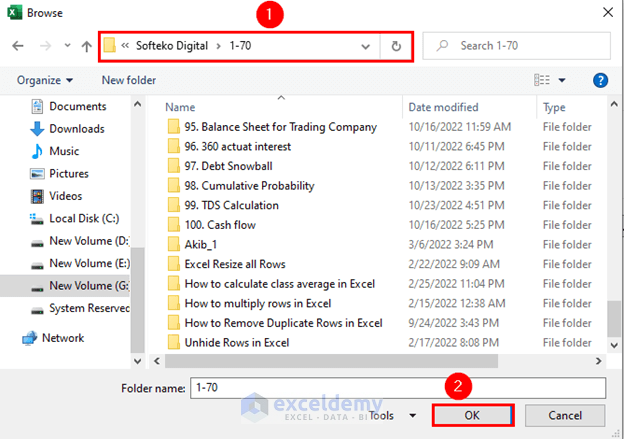
Task: Click the Search 1-70 box
Action: coord(516,46)
